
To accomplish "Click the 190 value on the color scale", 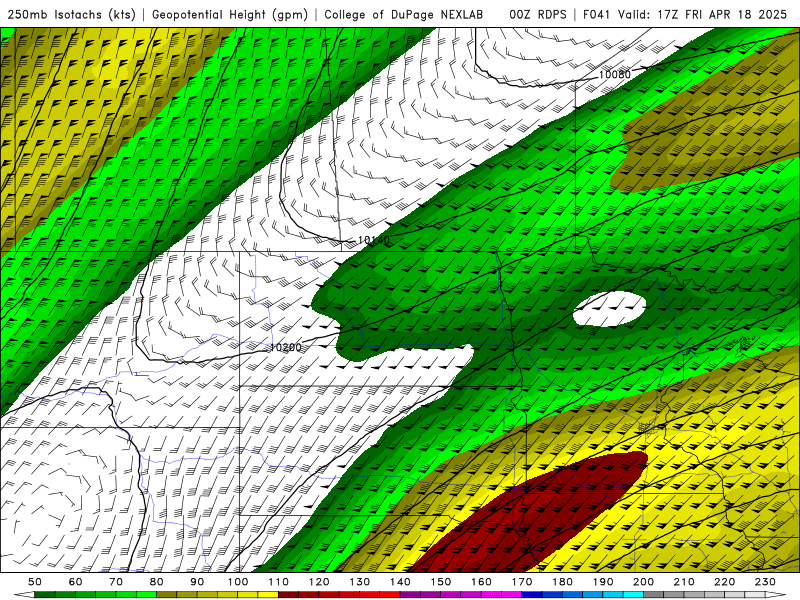I will (604, 582).
